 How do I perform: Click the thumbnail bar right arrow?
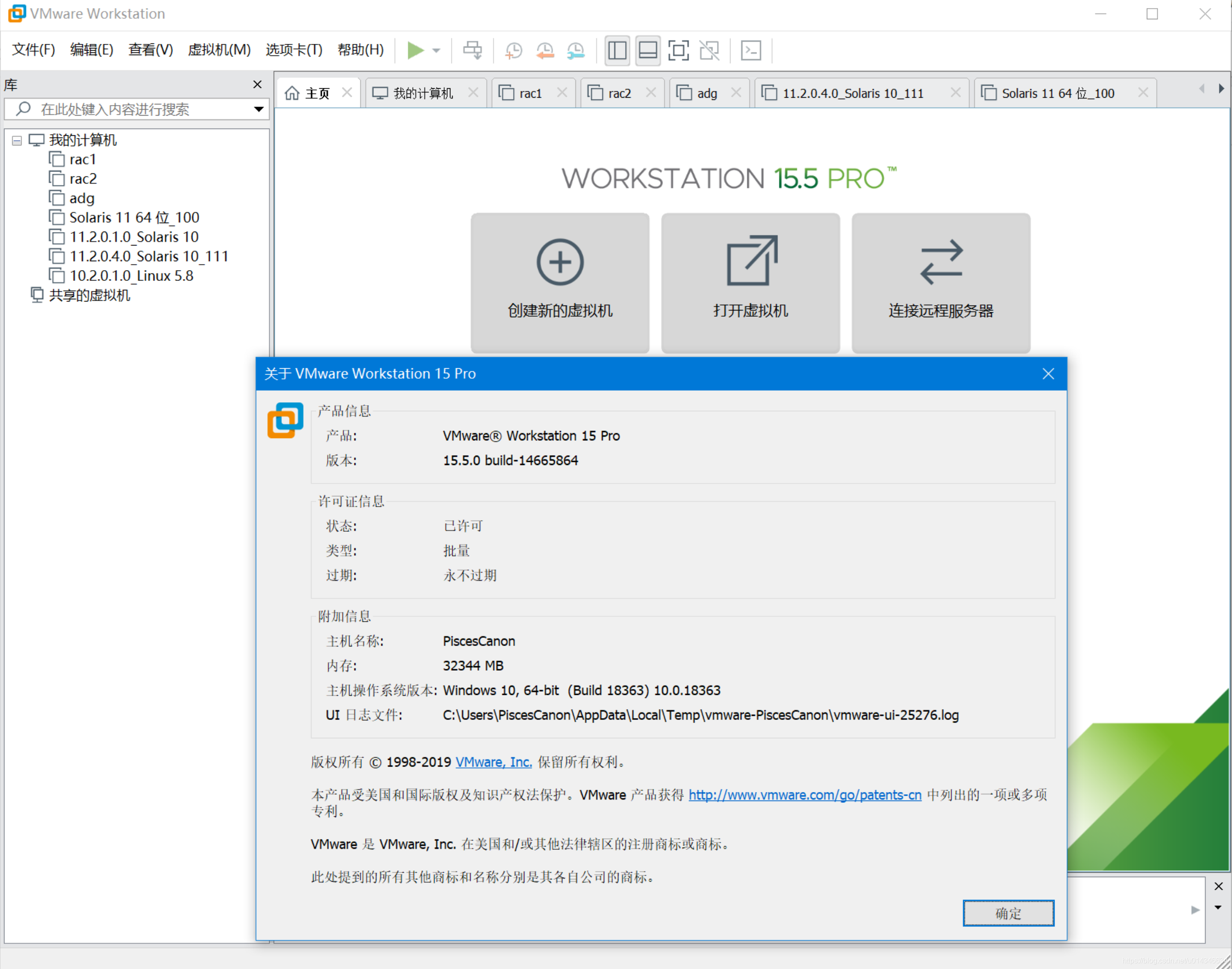click(x=1195, y=910)
